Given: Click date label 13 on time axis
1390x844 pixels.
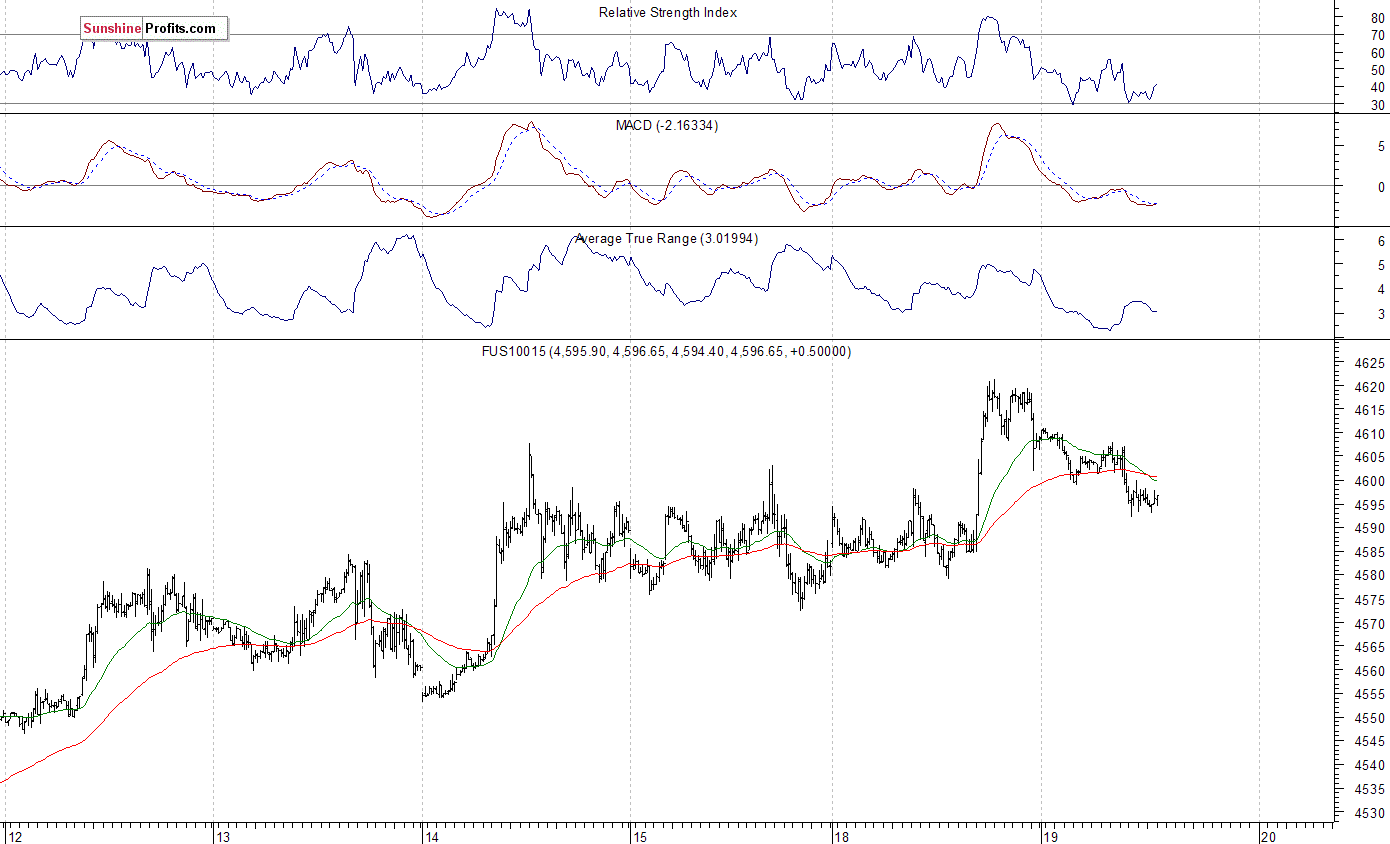Looking at the screenshot, I should tap(224, 836).
